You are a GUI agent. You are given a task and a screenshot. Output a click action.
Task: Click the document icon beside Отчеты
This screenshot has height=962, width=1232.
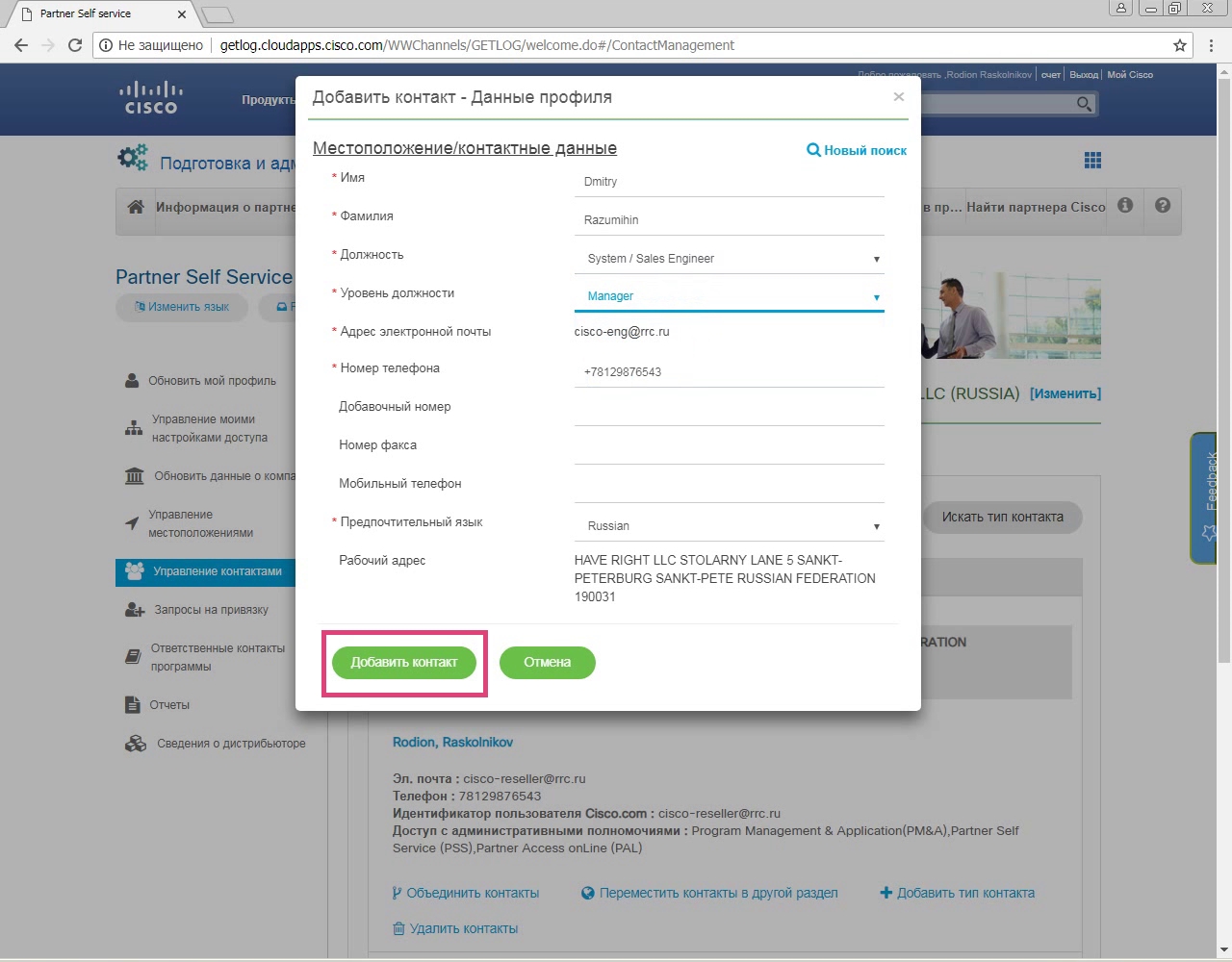coord(133,705)
